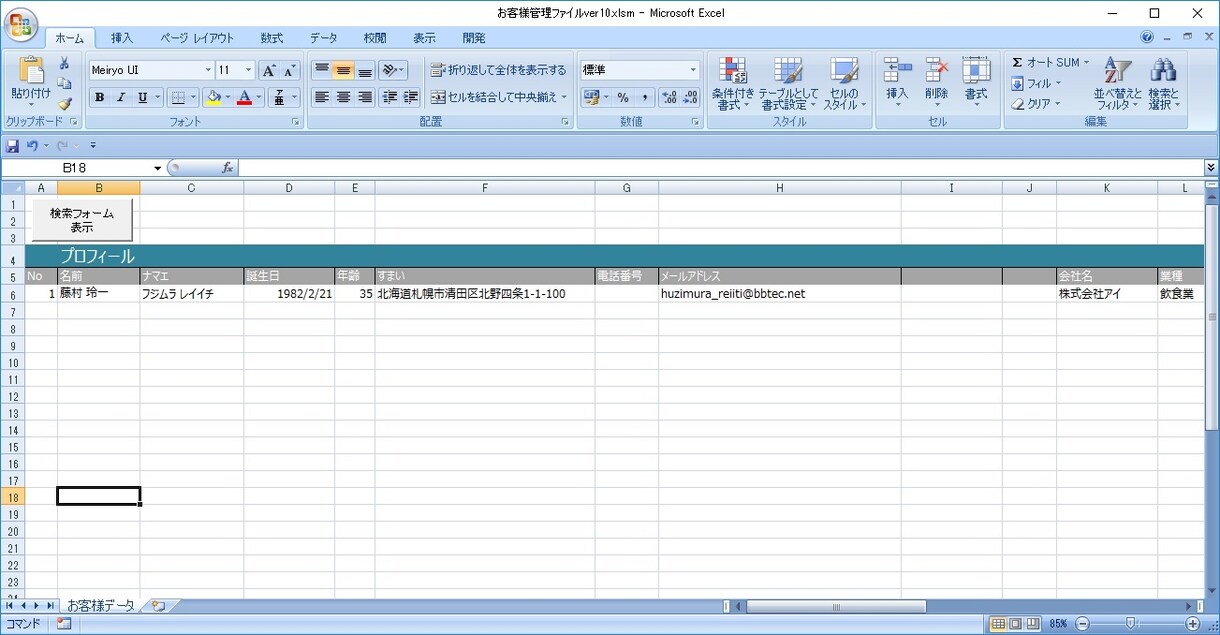
Task: Open the font size 11 dropdown
Action: (x=249, y=70)
